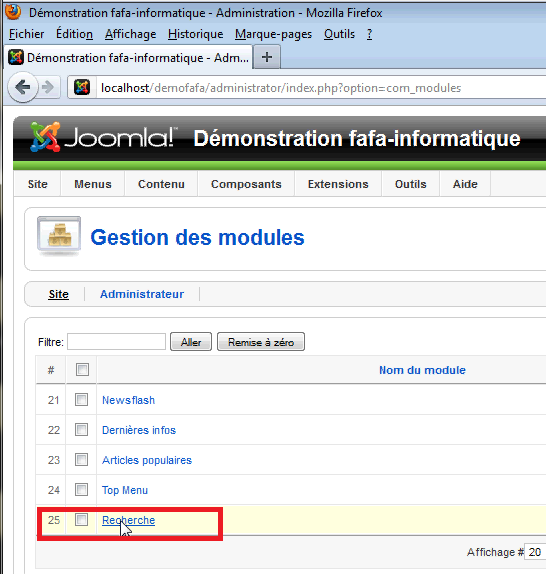
Task: Open the Marque-pages menu
Action: click(273, 34)
